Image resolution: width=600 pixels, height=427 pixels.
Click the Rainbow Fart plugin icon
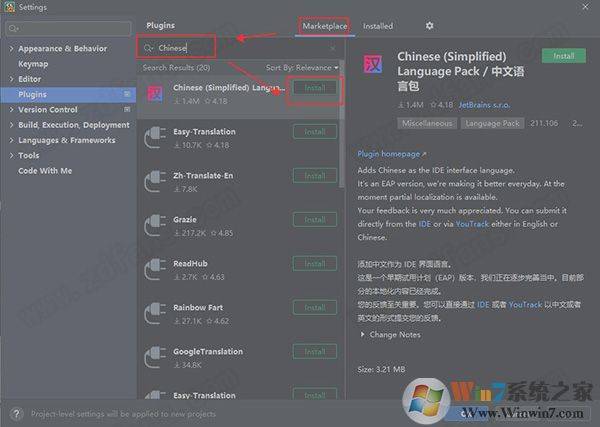pyautogui.click(x=155, y=313)
